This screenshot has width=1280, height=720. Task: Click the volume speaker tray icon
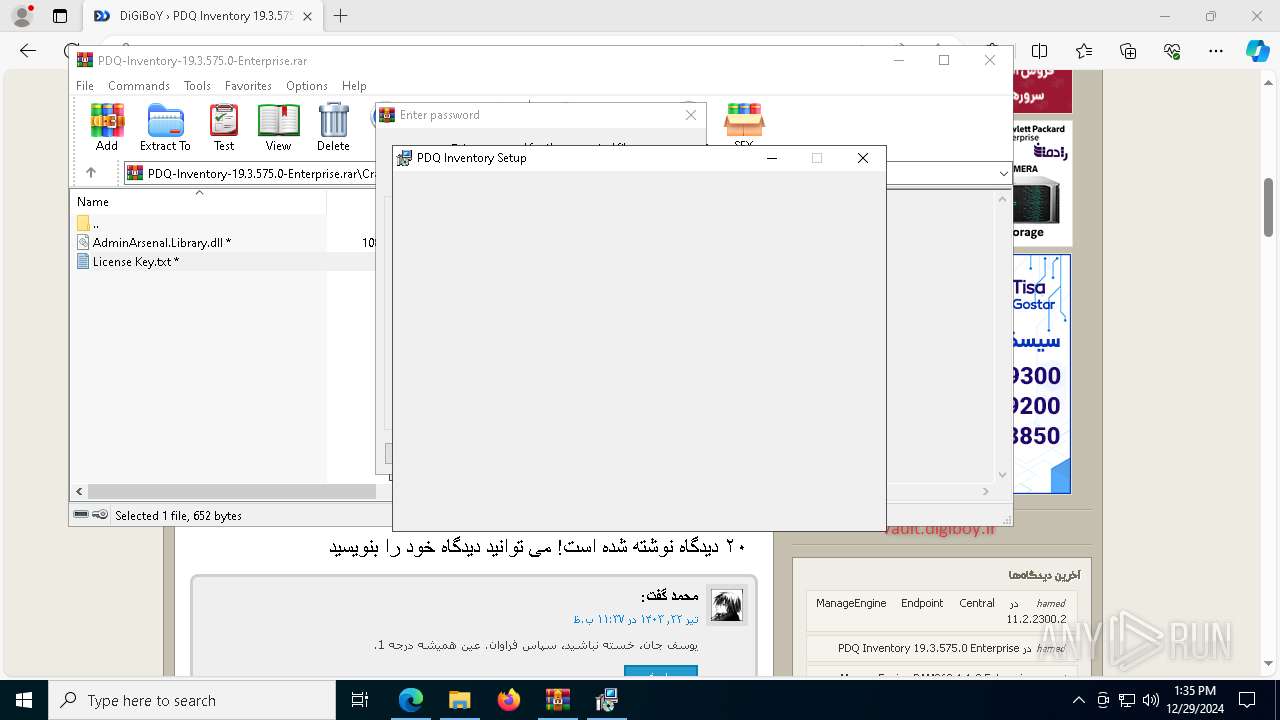(x=1151, y=700)
